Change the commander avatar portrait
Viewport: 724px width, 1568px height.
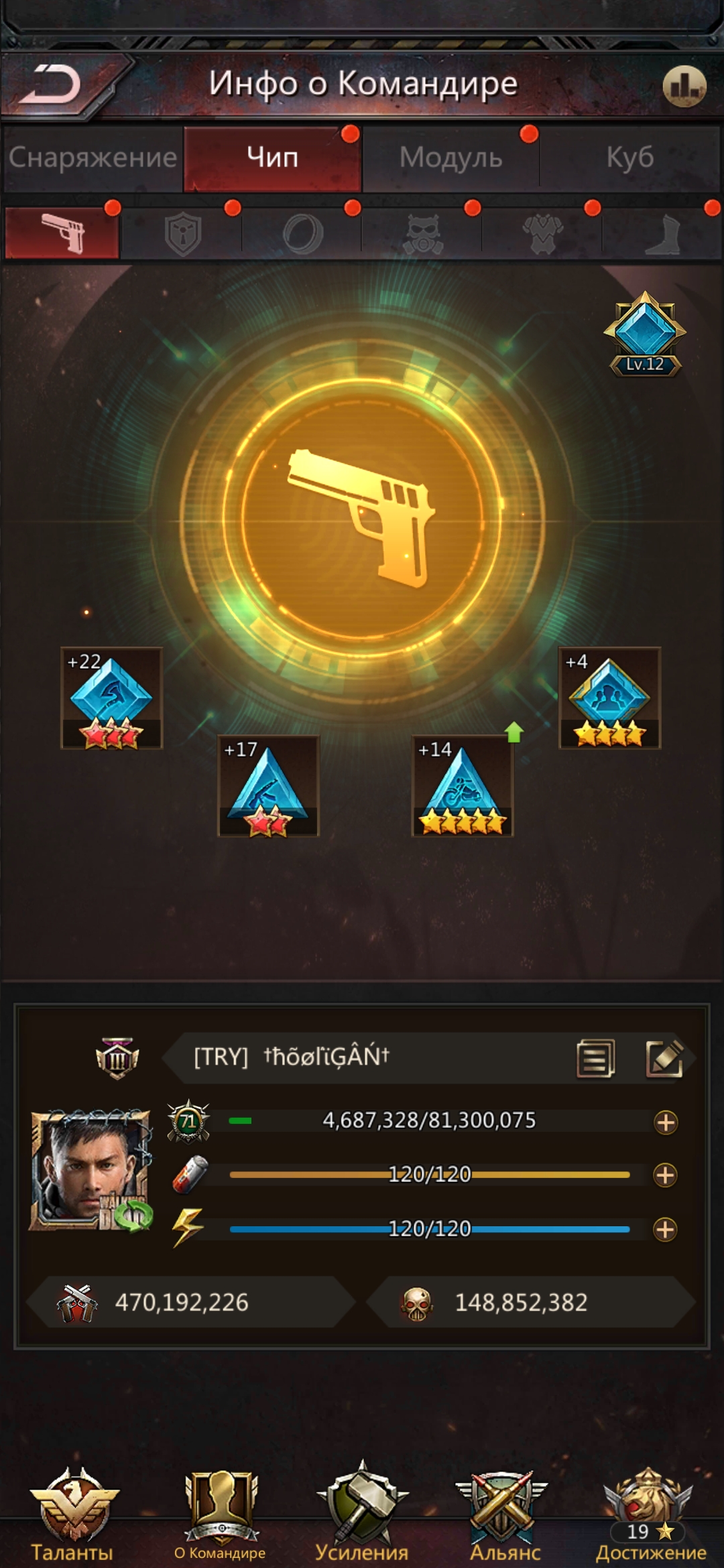[x=92, y=1171]
